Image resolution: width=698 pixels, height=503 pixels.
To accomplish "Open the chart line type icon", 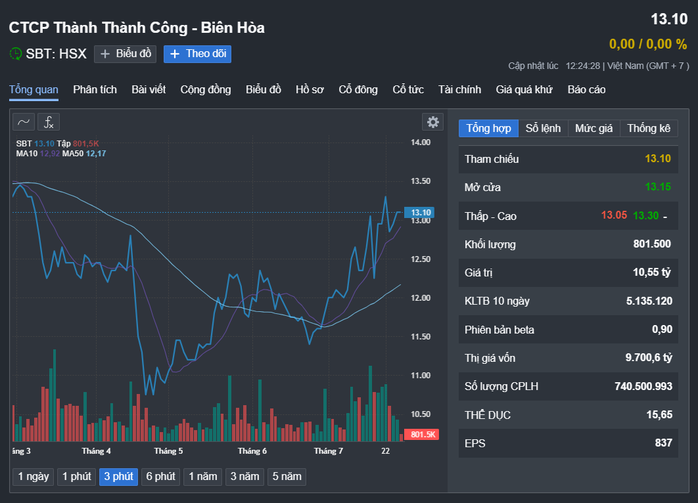I will (x=24, y=122).
